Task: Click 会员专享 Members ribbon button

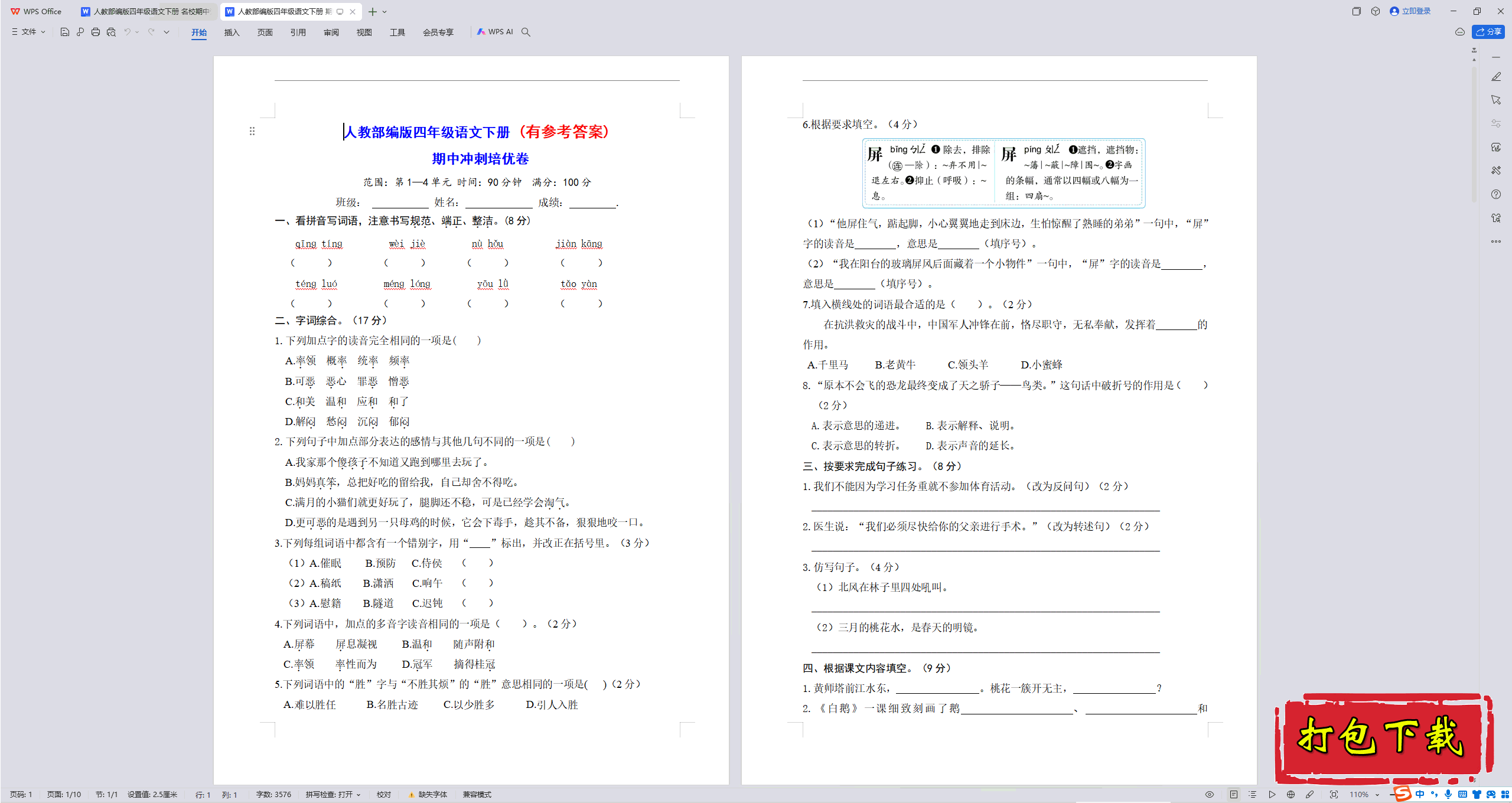Action: click(437, 32)
